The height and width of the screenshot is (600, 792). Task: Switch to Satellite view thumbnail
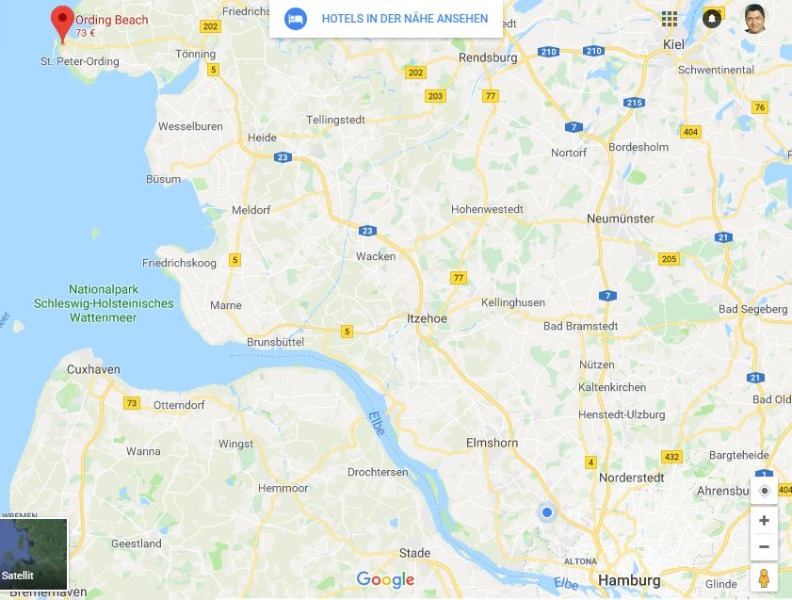pyautogui.click(x=33, y=554)
